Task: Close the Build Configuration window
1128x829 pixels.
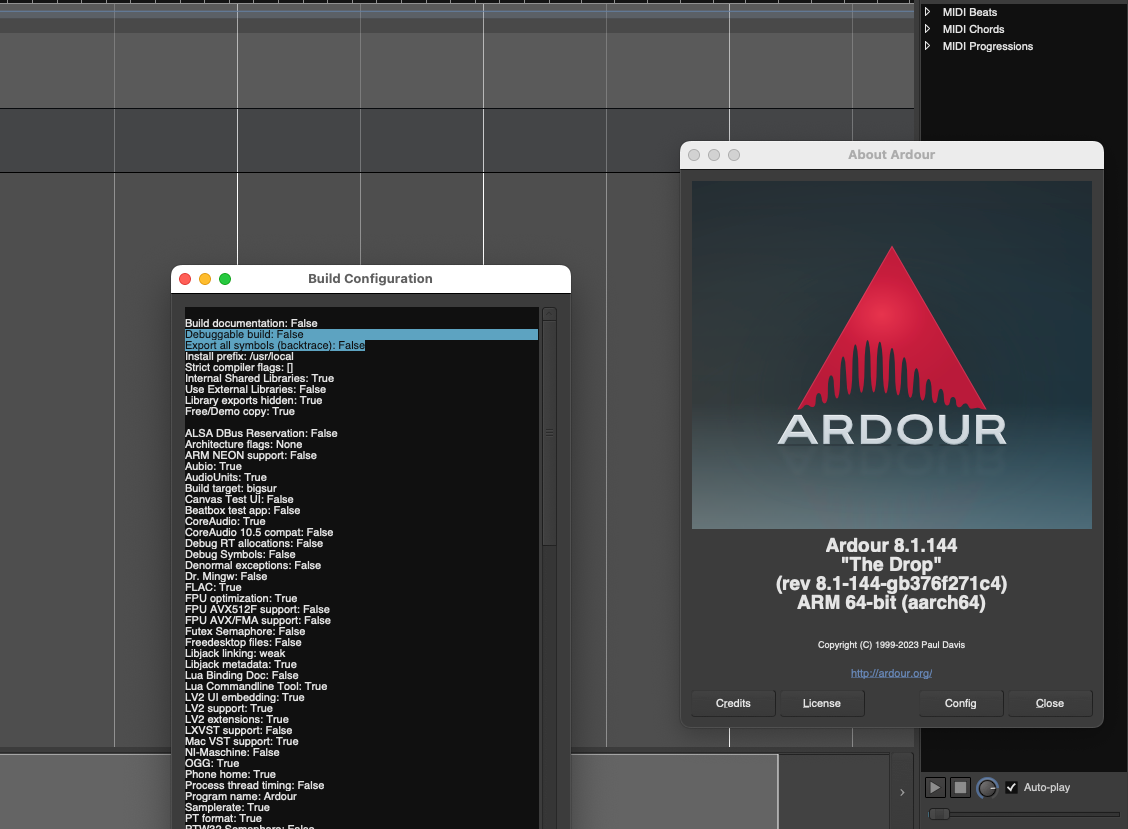Action: [x=185, y=279]
